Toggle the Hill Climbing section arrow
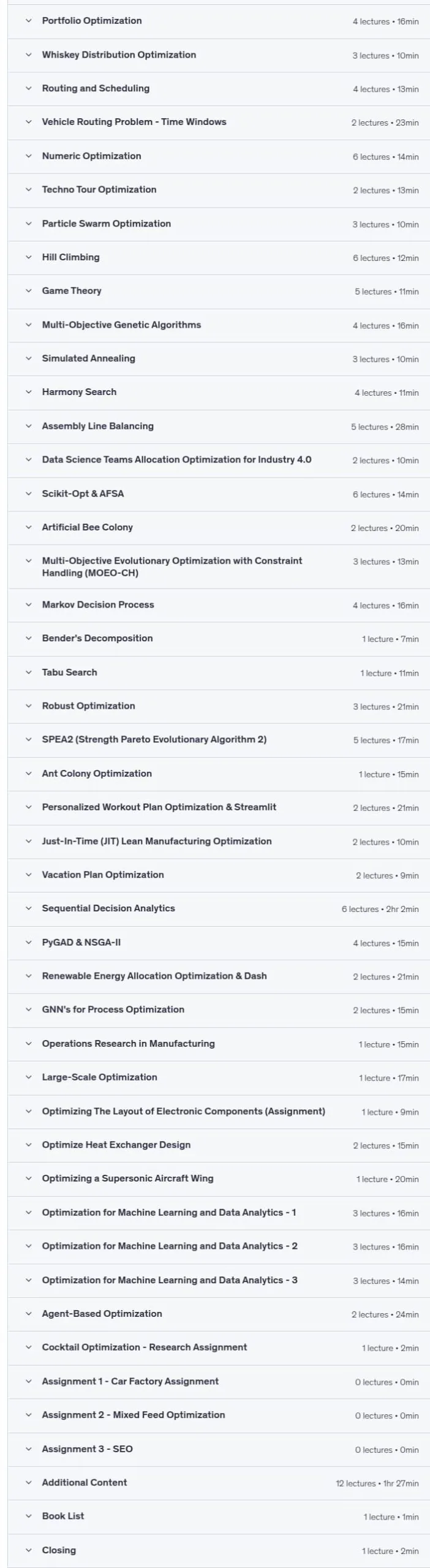This screenshot has width=430, height=1568. tap(28, 257)
